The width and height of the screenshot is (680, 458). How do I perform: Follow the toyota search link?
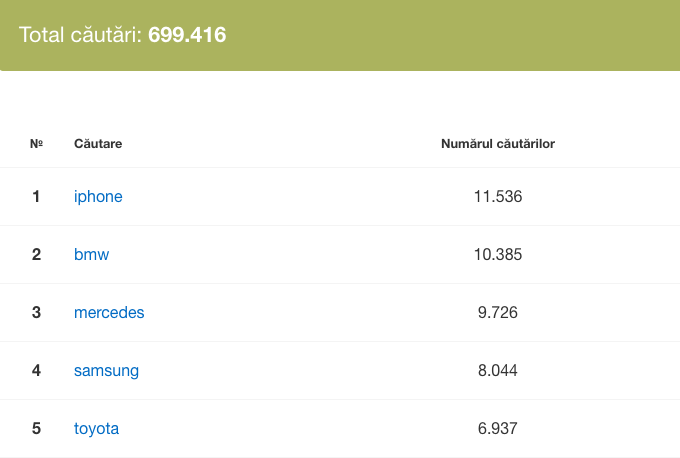(x=96, y=428)
